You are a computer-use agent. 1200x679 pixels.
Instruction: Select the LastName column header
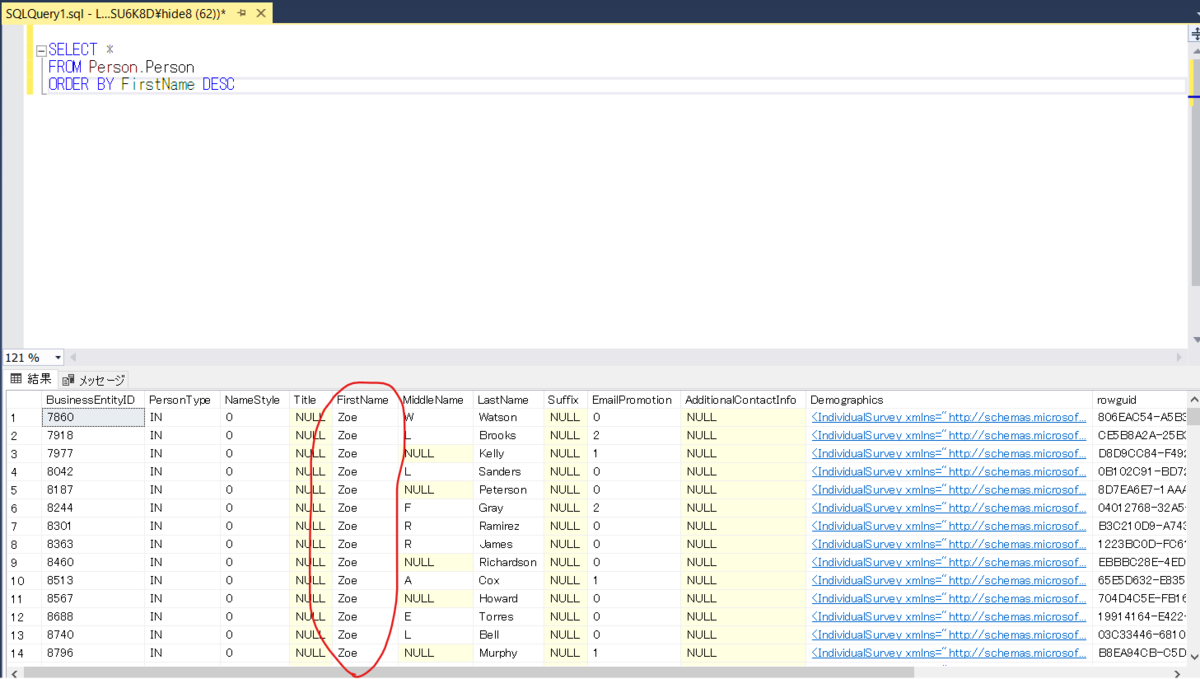(x=509, y=399)
